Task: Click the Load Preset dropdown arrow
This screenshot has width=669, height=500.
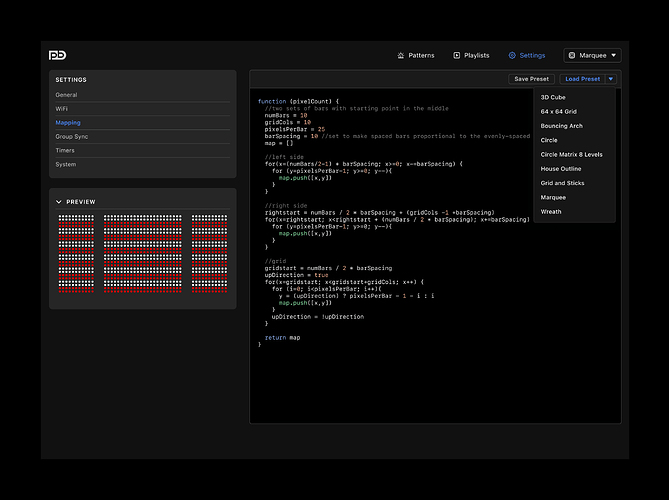Action: 611,79
